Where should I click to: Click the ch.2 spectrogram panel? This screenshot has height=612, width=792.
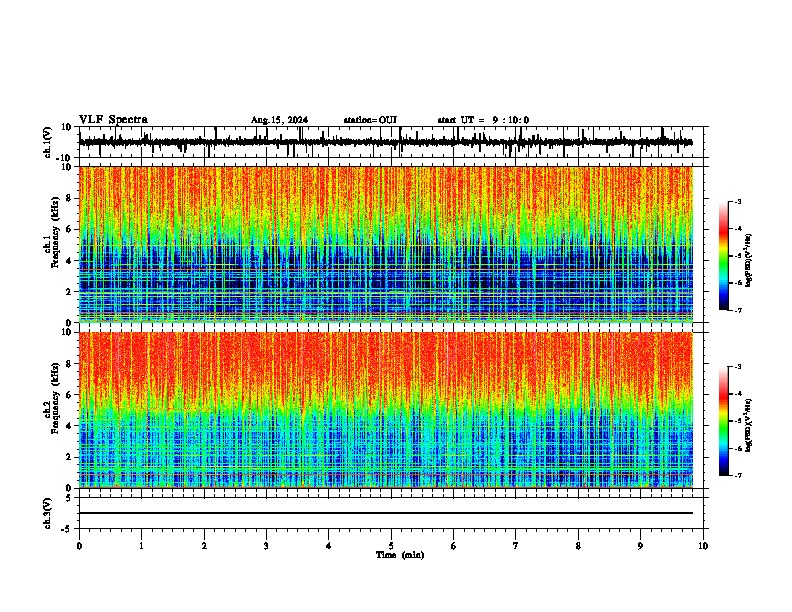(386, 410)
